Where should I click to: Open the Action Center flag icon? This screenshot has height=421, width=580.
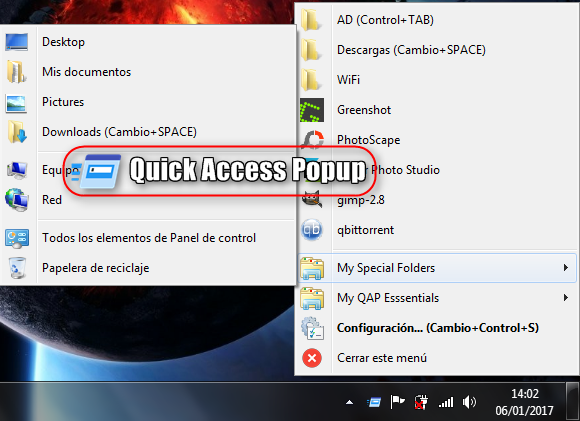(397, 402)
